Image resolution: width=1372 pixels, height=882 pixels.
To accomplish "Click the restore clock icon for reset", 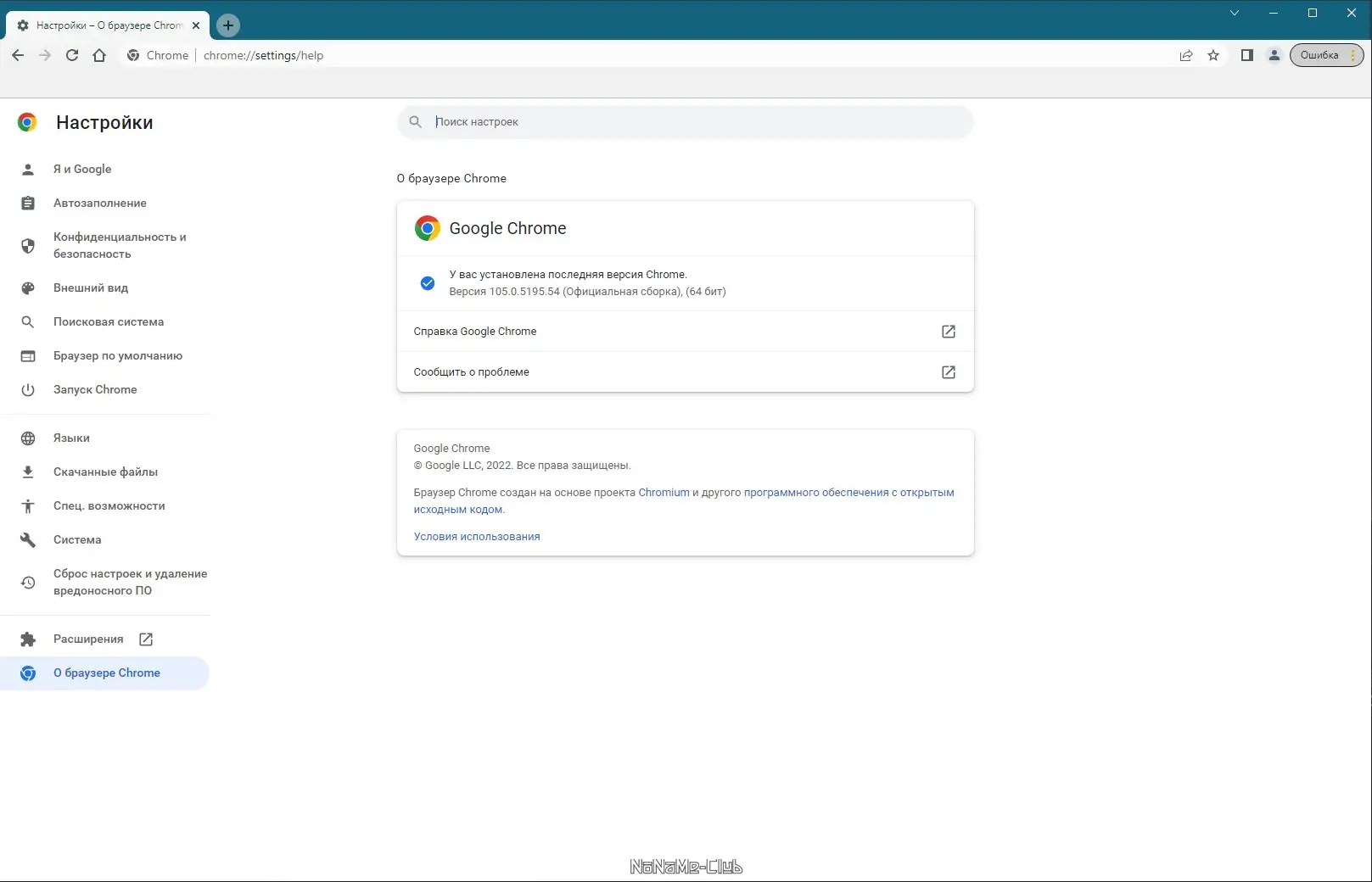I will [x=28, y=582].
